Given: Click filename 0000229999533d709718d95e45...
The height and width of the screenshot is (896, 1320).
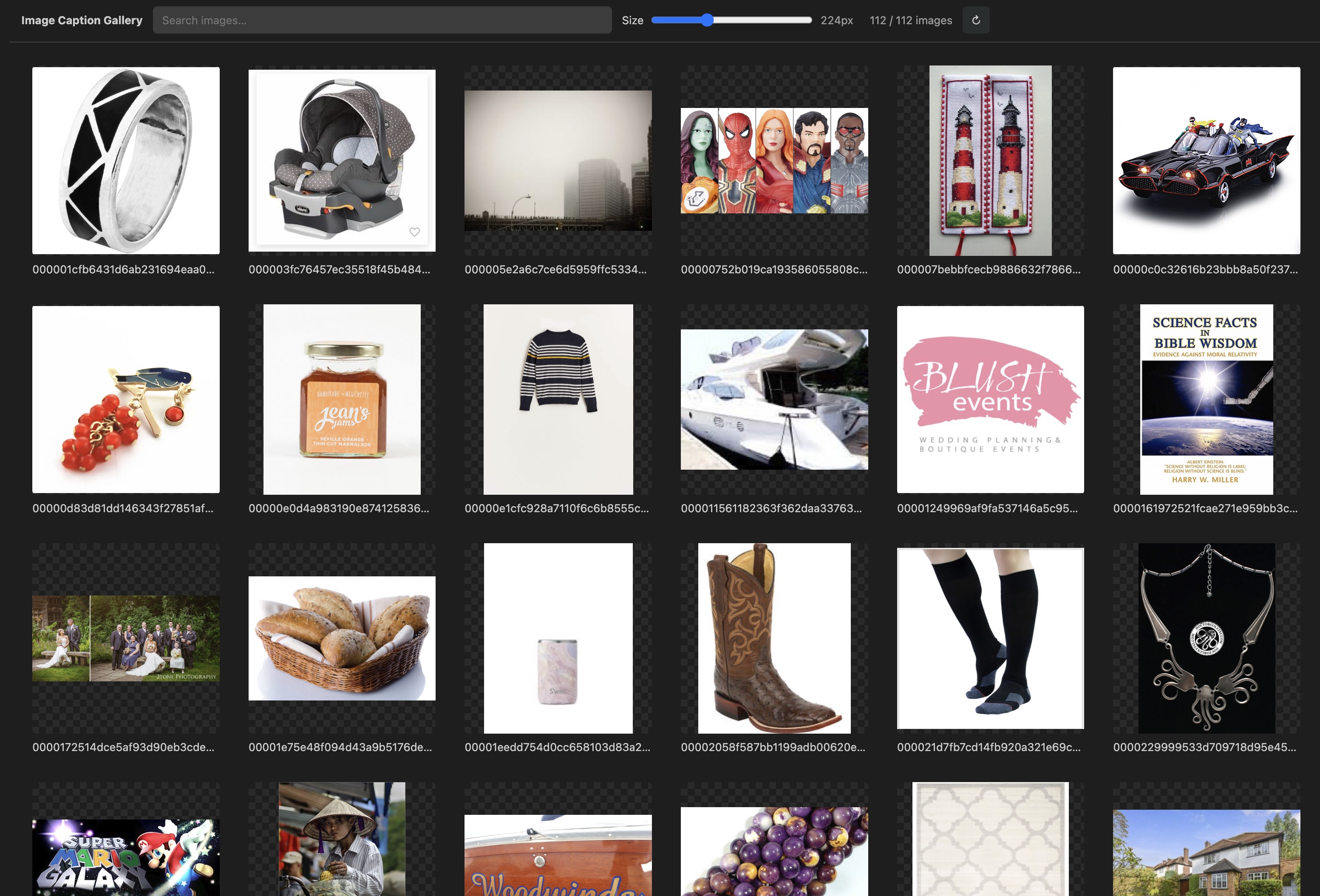Looking at the screenshot, I should coord(1205,747).
